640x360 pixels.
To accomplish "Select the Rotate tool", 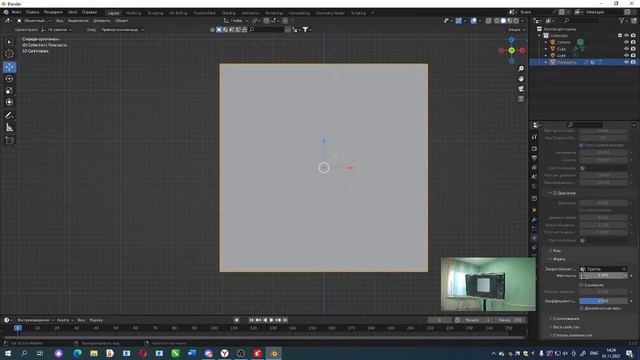I will 9,78.
